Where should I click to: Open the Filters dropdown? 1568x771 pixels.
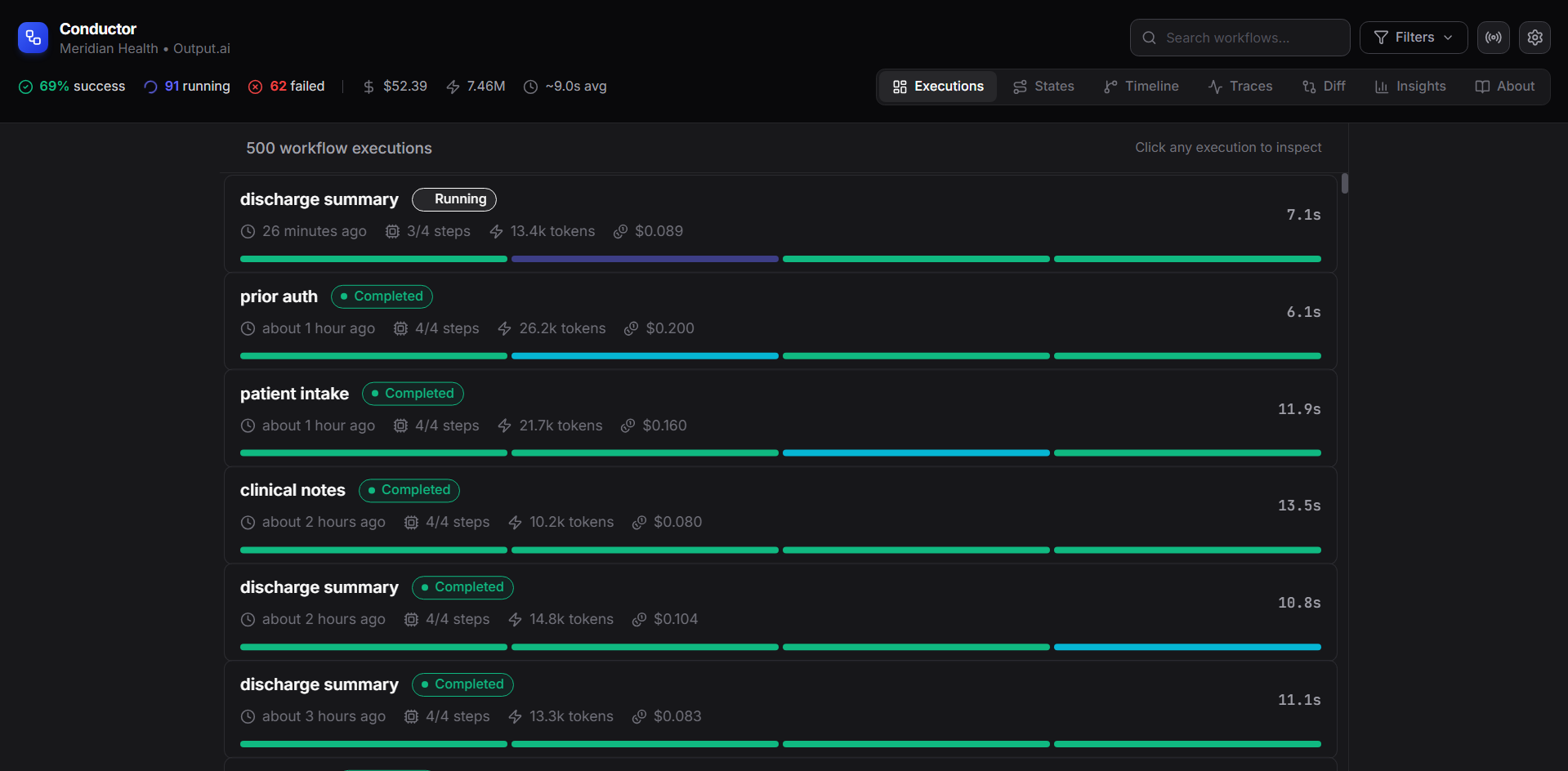point(1414,38)
